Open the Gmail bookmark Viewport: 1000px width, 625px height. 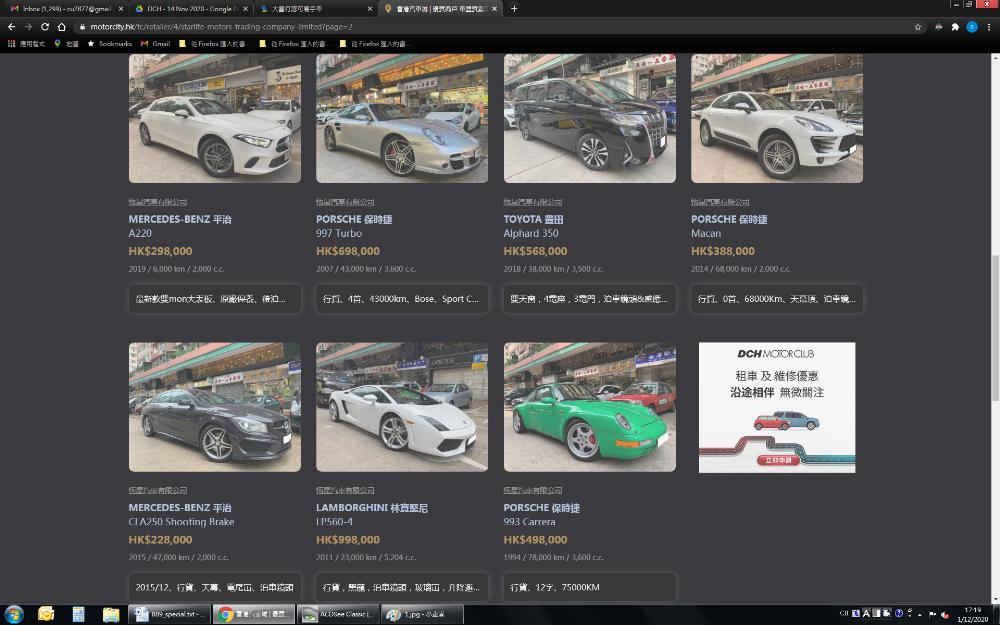155,43
